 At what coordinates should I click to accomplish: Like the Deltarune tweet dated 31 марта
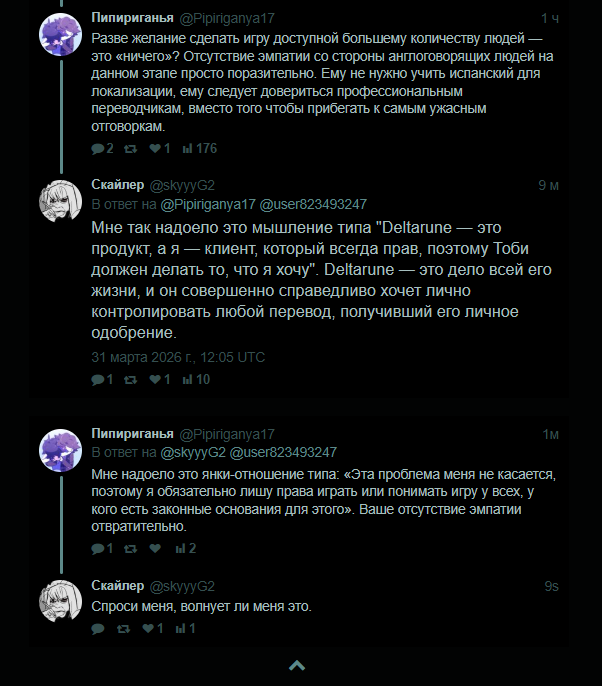click(155, 379)
